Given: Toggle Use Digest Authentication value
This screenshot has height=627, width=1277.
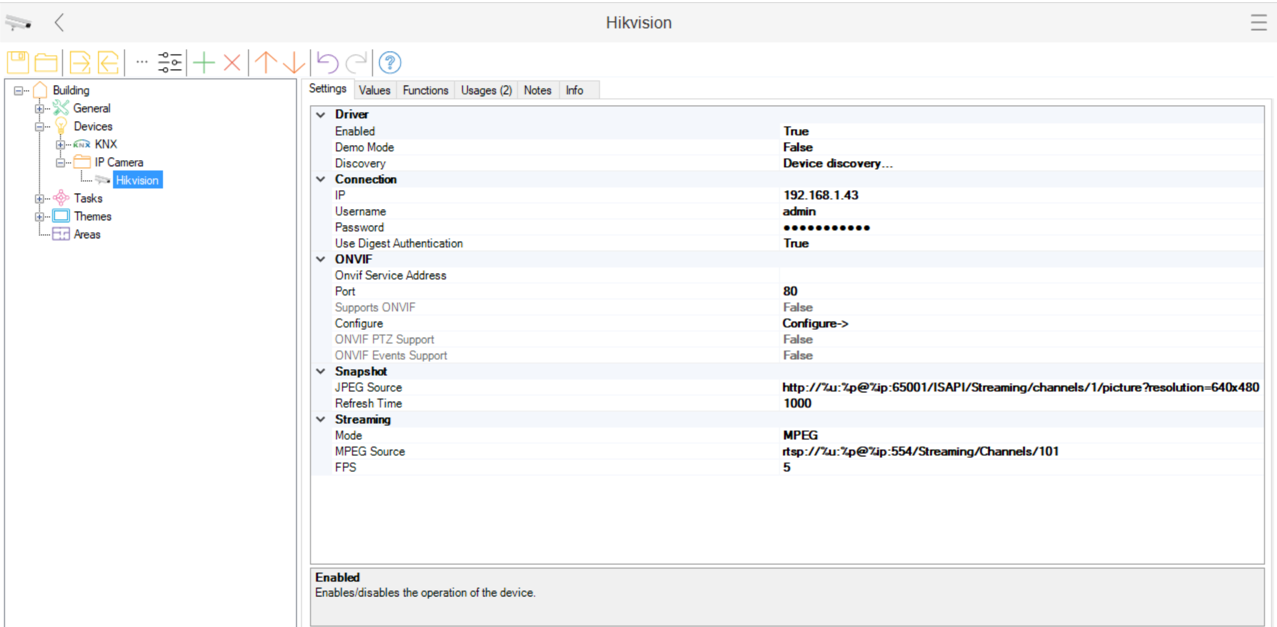Looking at the screenshot, I should pos(796,243).
